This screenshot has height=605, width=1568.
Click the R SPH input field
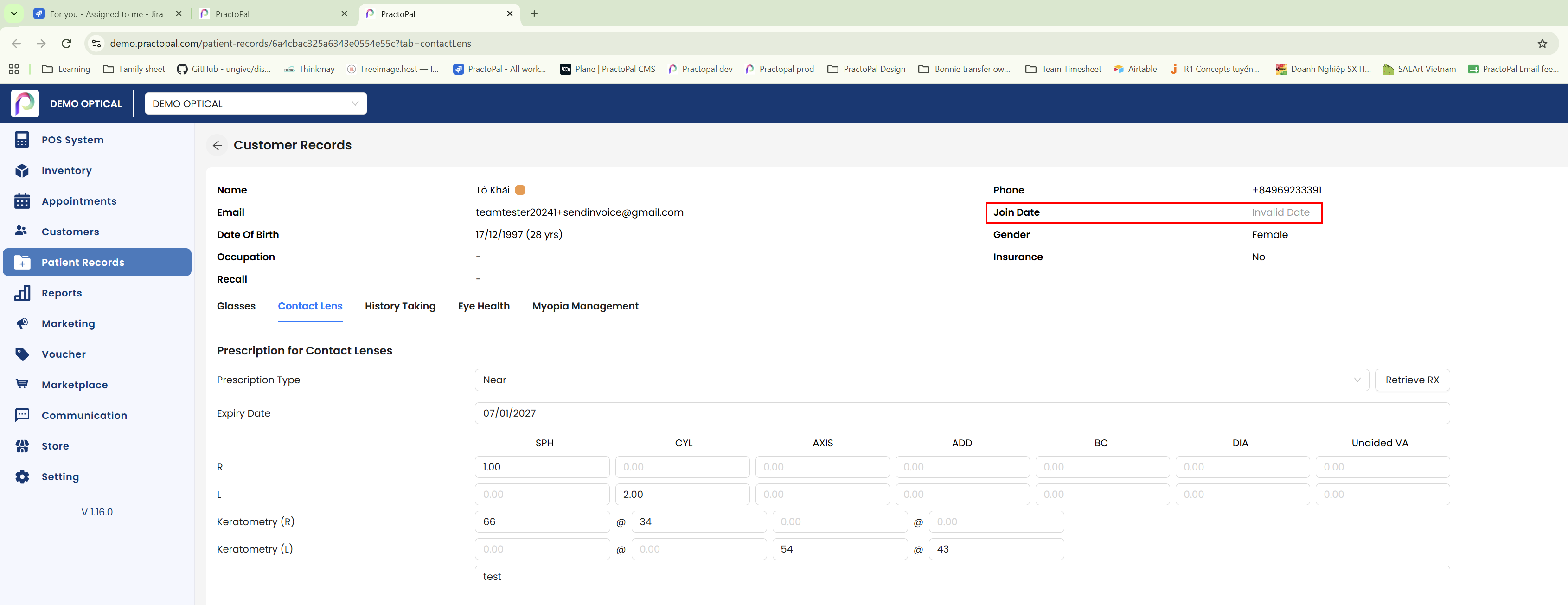[x=542, y=467]
